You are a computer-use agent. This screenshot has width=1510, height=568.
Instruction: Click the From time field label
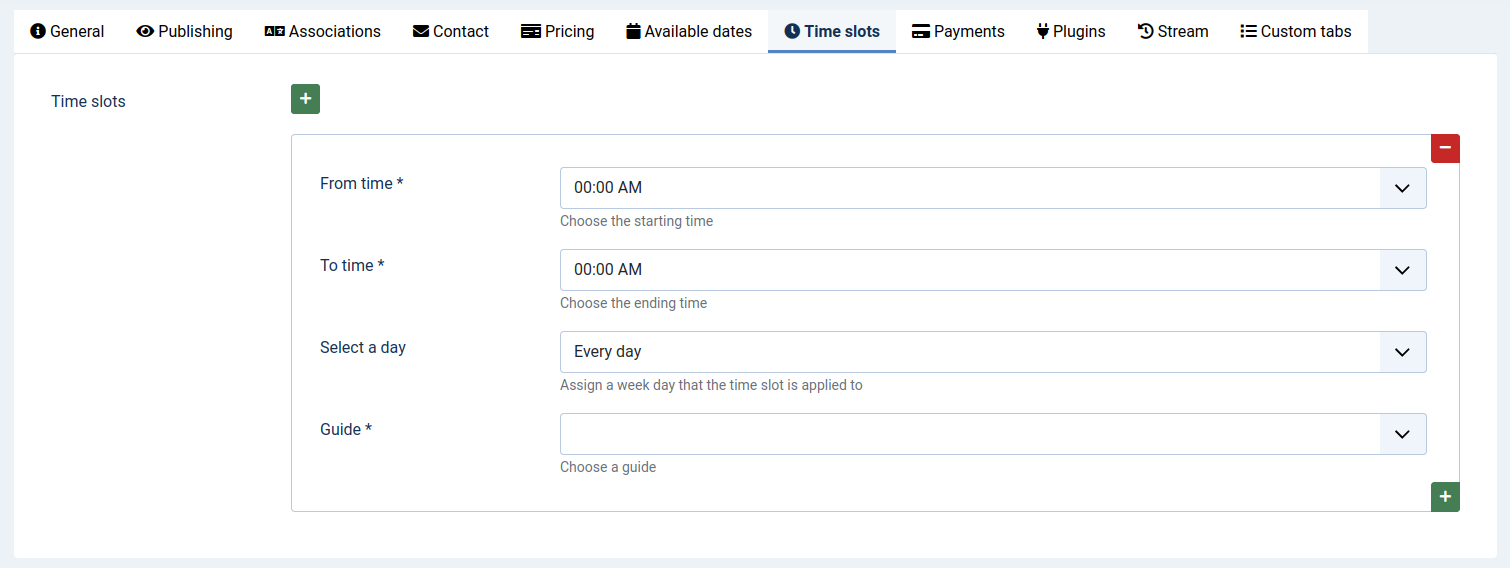[x=361, y=184]
